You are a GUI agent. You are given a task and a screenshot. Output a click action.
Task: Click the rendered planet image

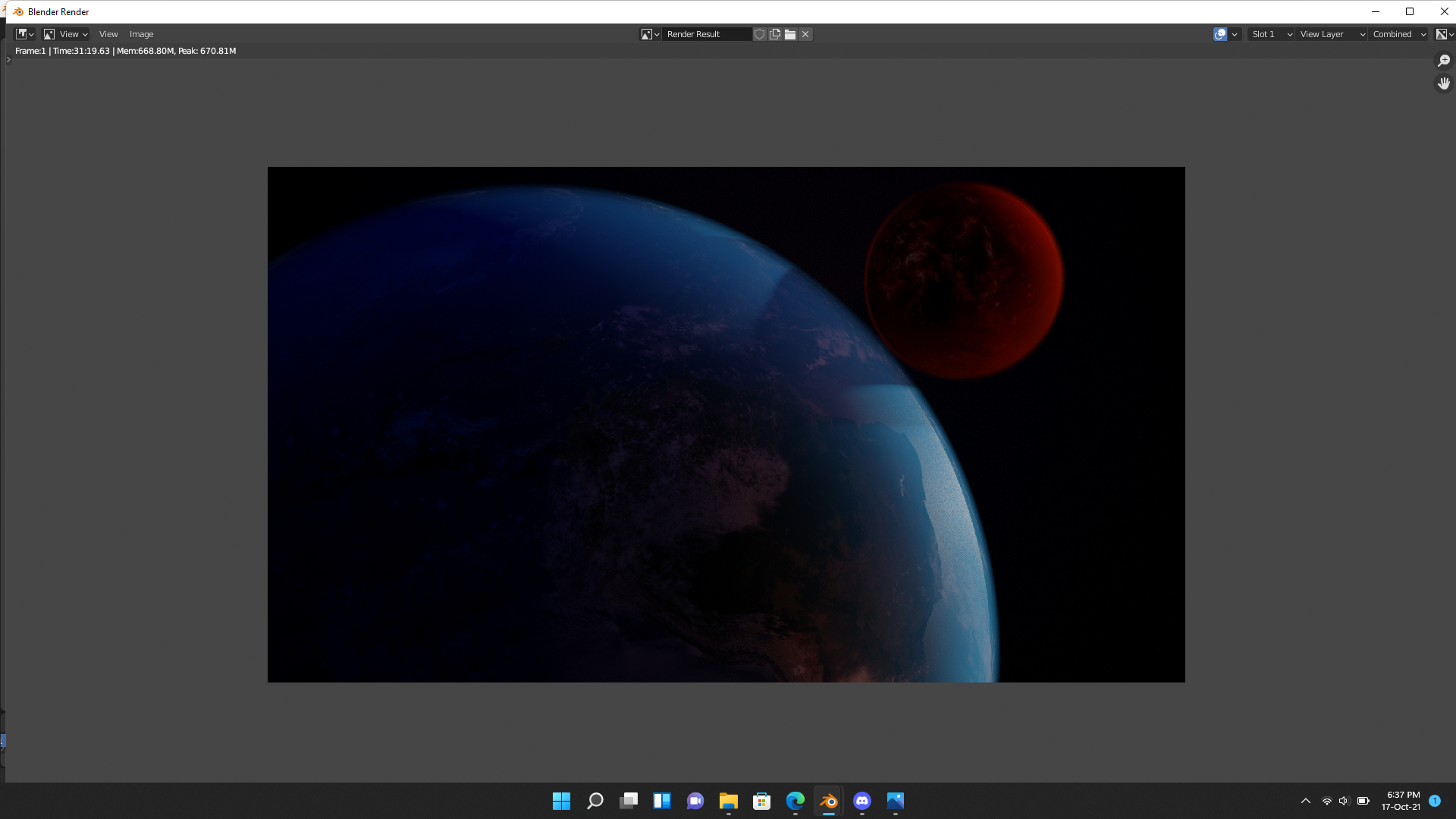point(726,424)
